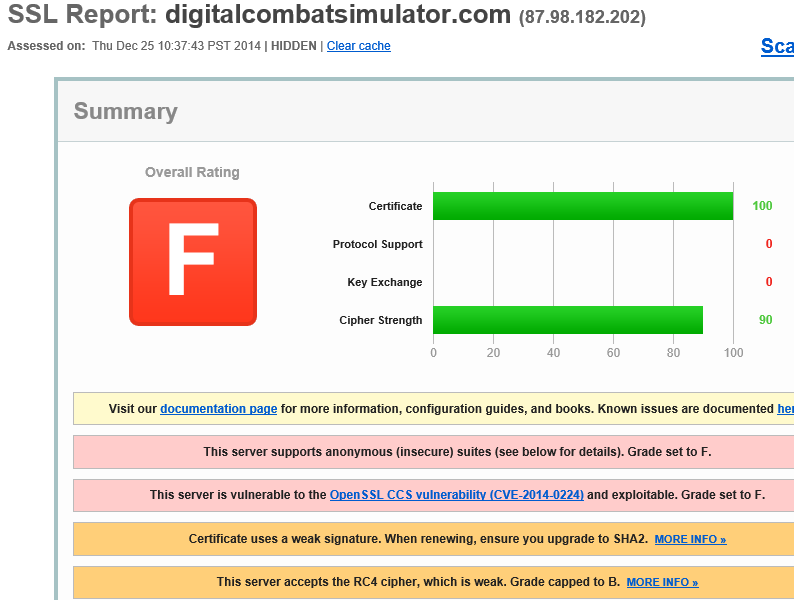
Task: Click the Certificate score bar
Action: coord(583,206)
